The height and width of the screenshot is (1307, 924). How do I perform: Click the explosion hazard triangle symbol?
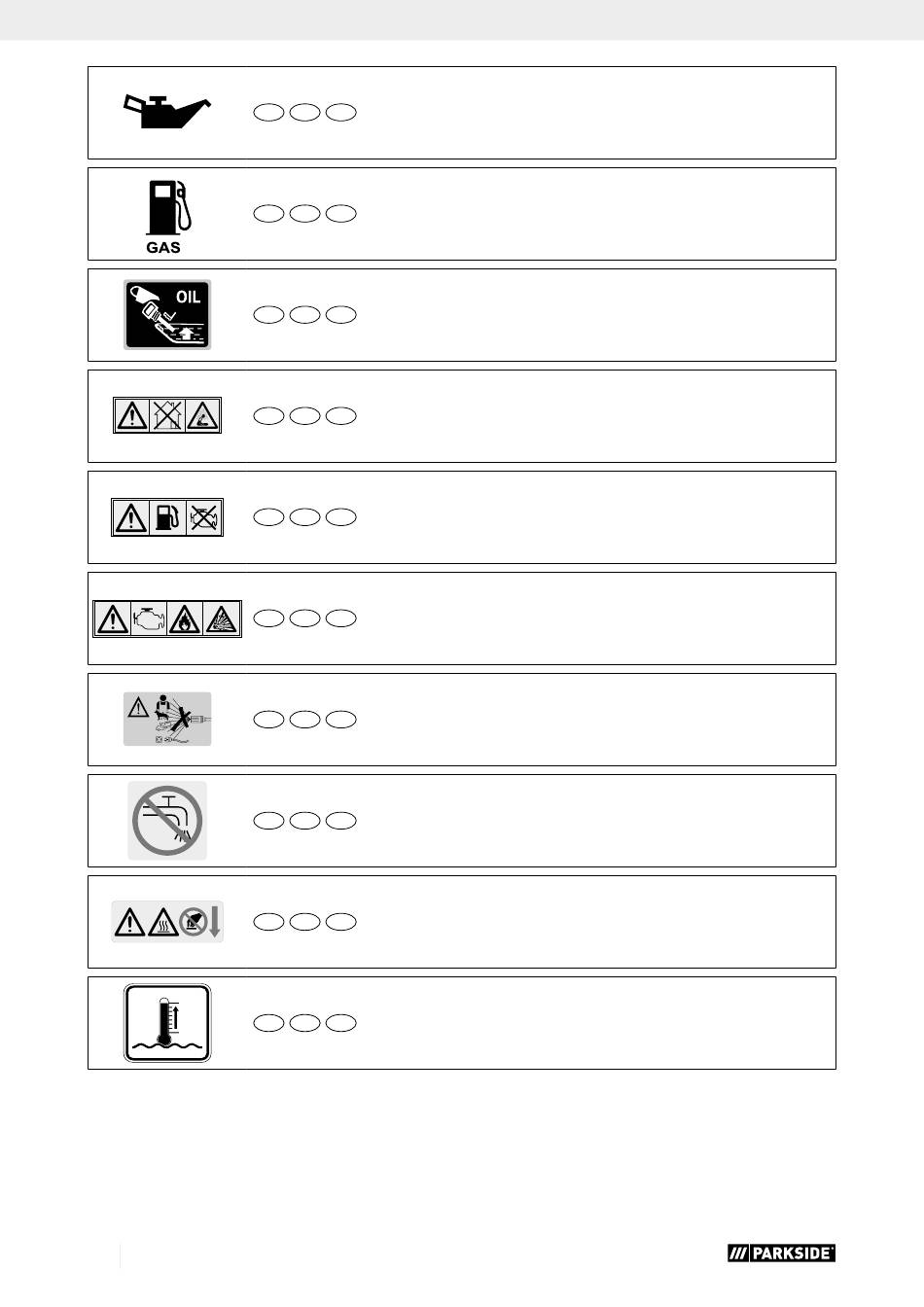(223, 618)
